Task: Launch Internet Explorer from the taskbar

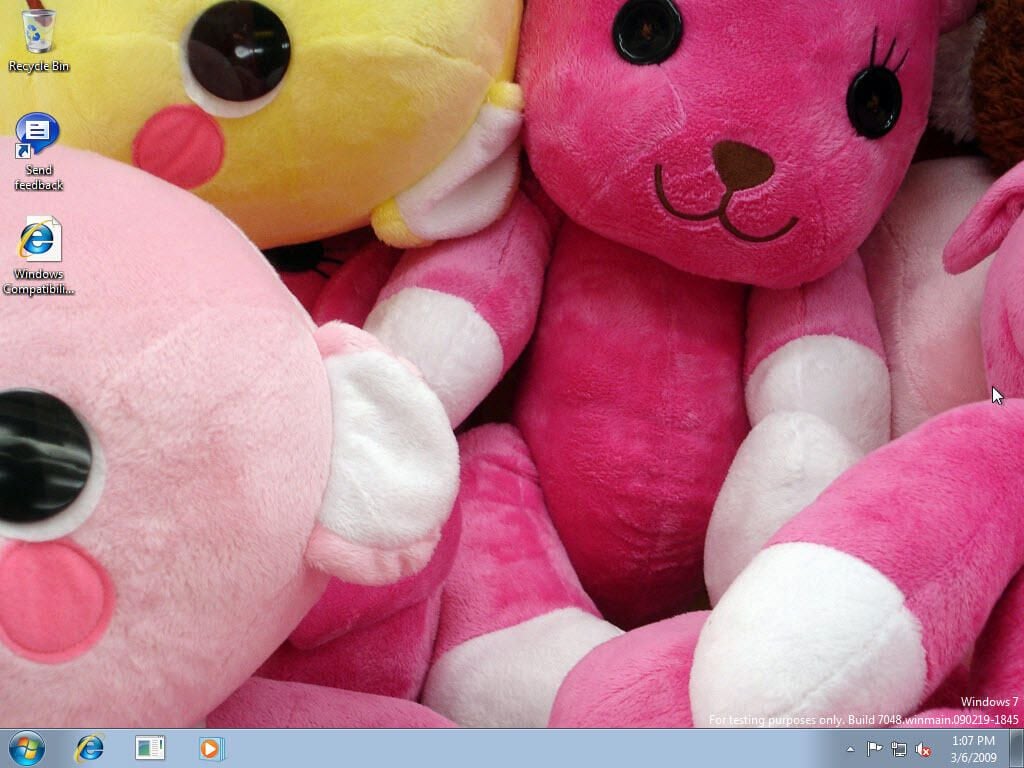Action: [89, 748]
